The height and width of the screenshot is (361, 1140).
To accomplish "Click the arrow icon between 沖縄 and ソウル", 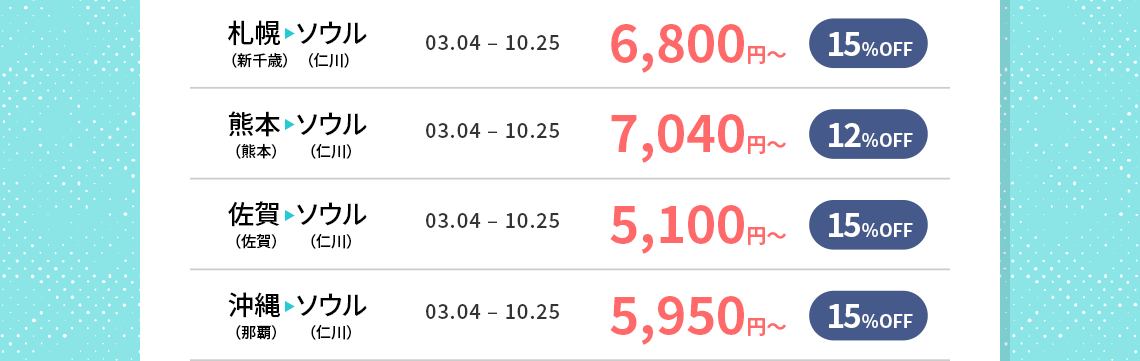I will pyautogui.click(x=289, y=307).
